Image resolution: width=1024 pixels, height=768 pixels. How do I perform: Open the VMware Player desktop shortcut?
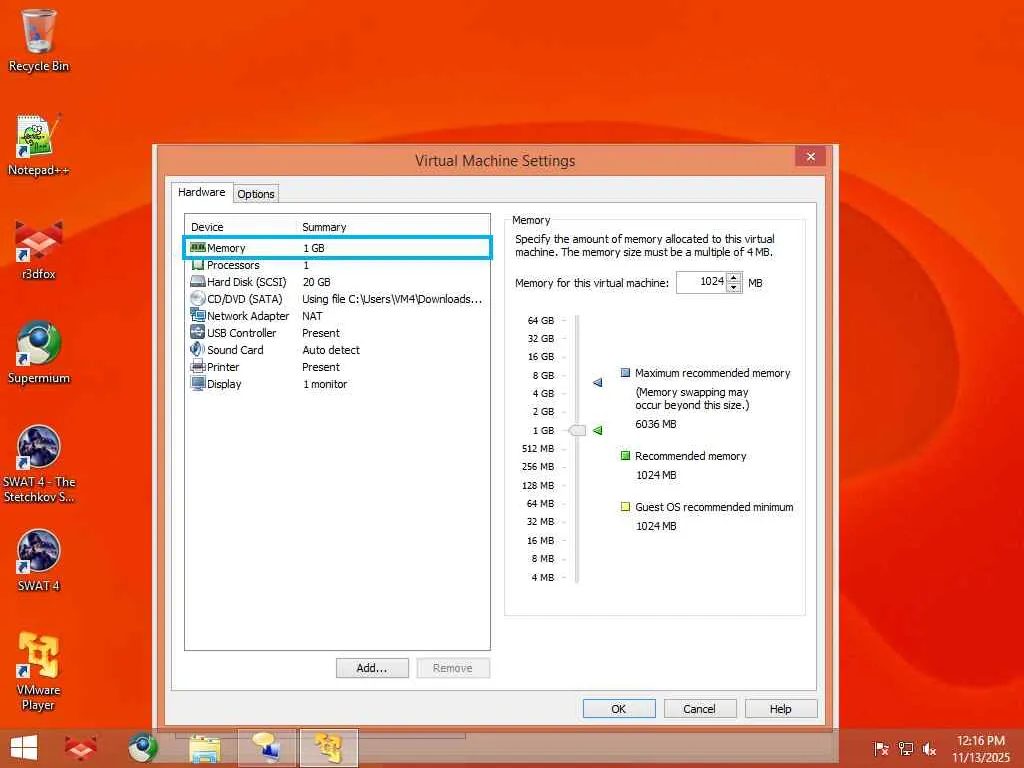click(x=39, y=671)
